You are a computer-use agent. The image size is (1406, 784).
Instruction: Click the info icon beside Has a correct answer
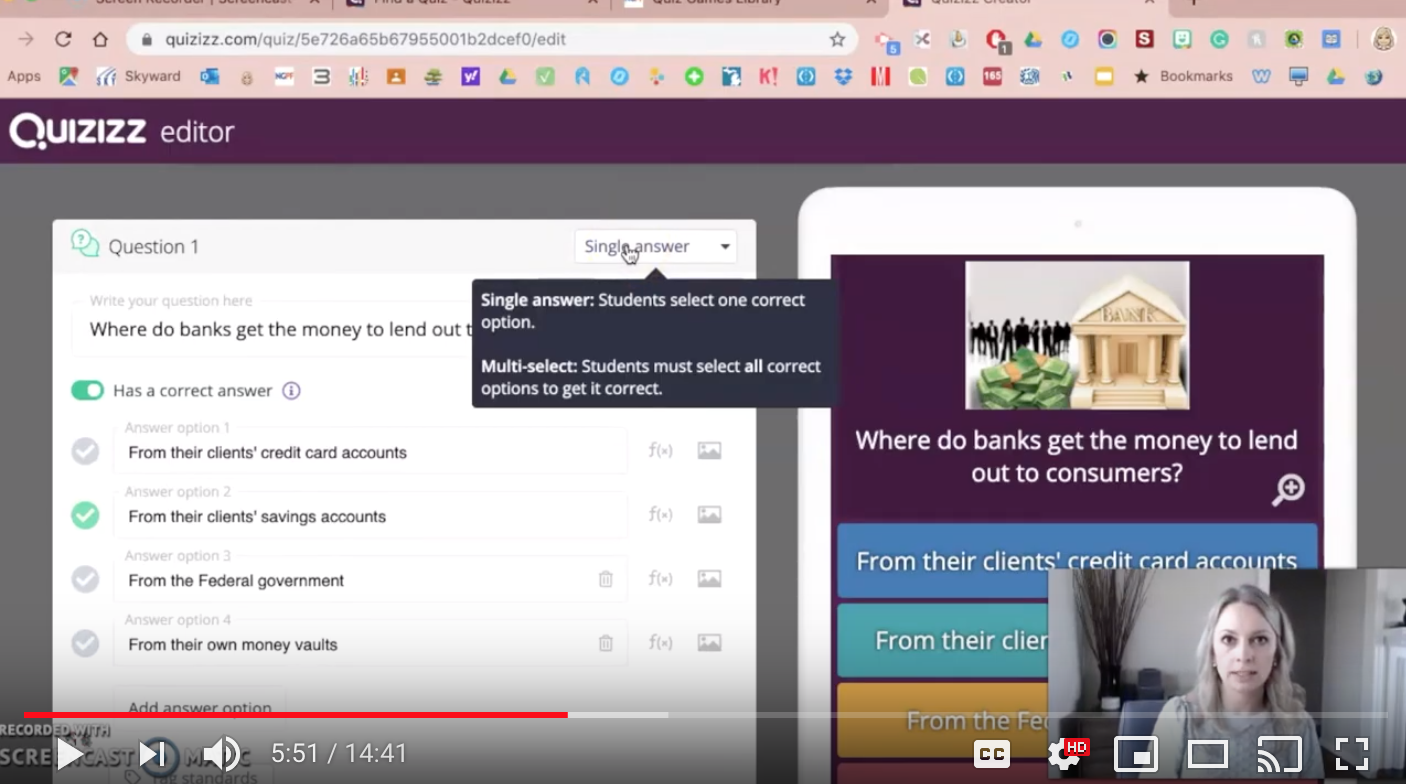coord(291,390)
